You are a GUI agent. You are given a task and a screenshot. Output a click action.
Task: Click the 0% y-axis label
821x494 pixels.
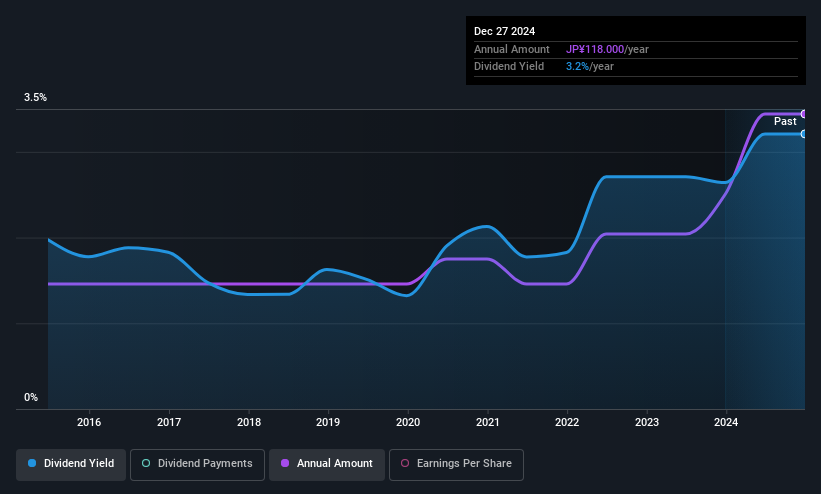pos(31,398)
